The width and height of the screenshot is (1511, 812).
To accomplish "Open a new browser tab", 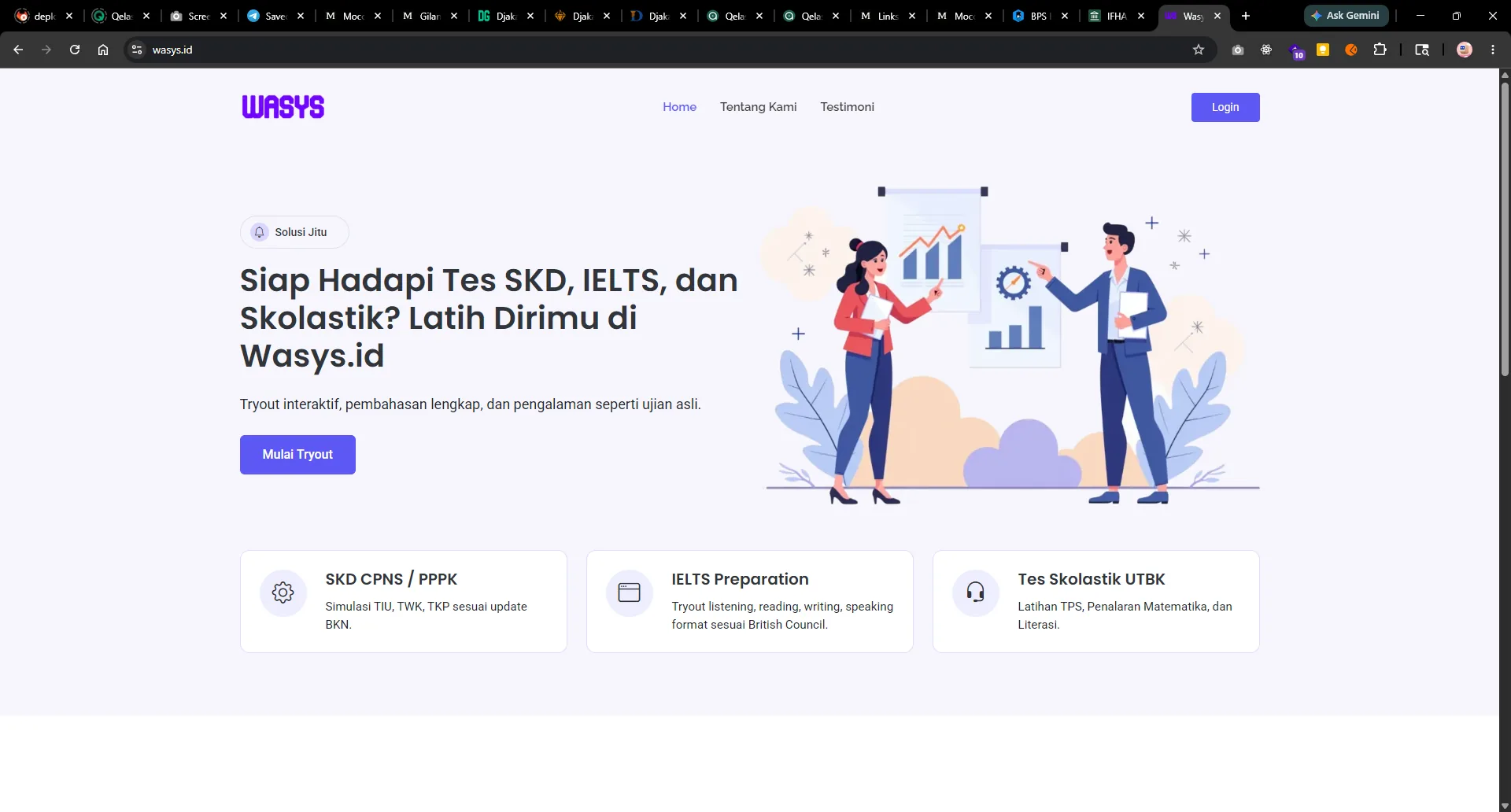I will coord(1246,16).
